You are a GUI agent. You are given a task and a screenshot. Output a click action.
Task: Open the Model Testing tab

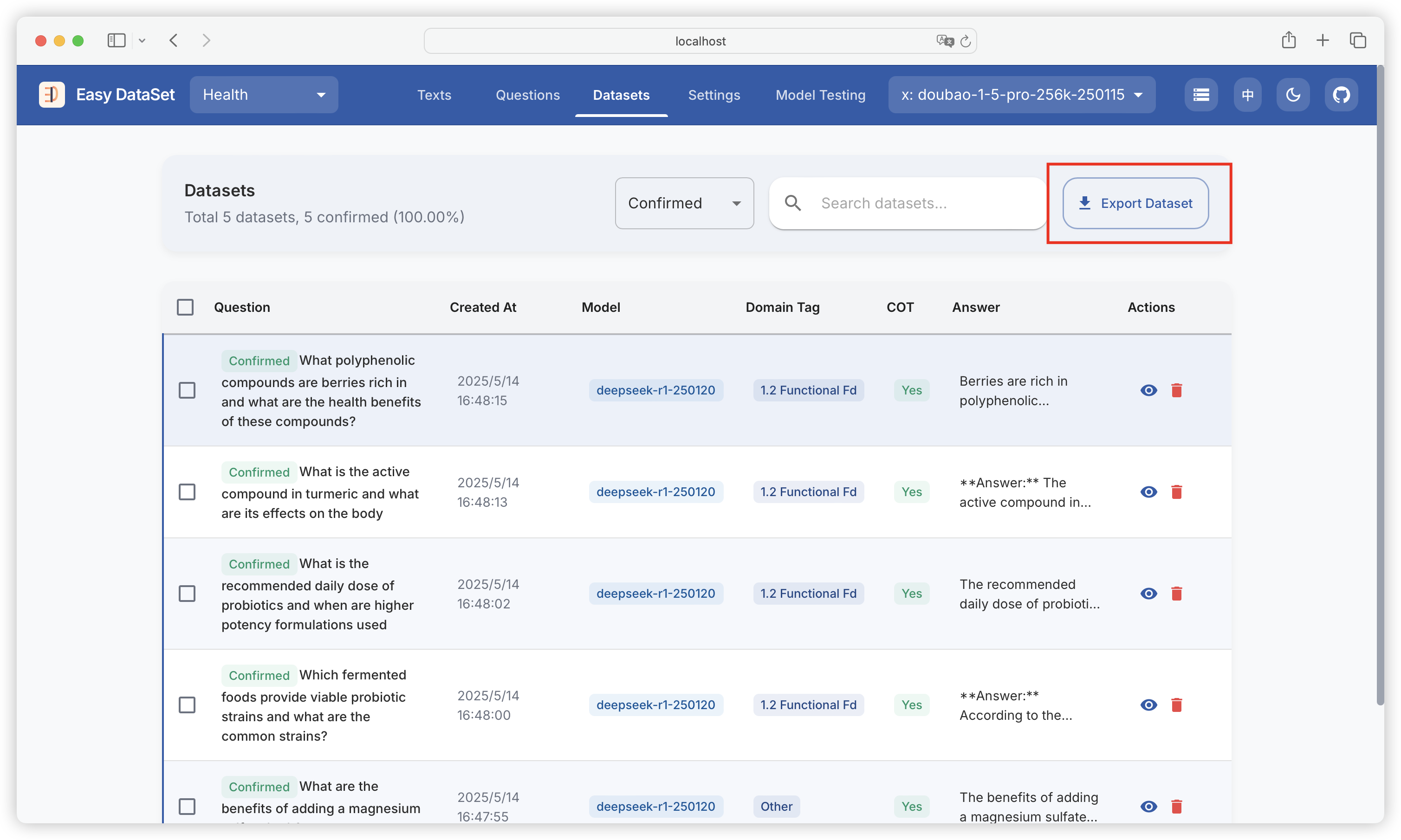click(x=820, y=95)
